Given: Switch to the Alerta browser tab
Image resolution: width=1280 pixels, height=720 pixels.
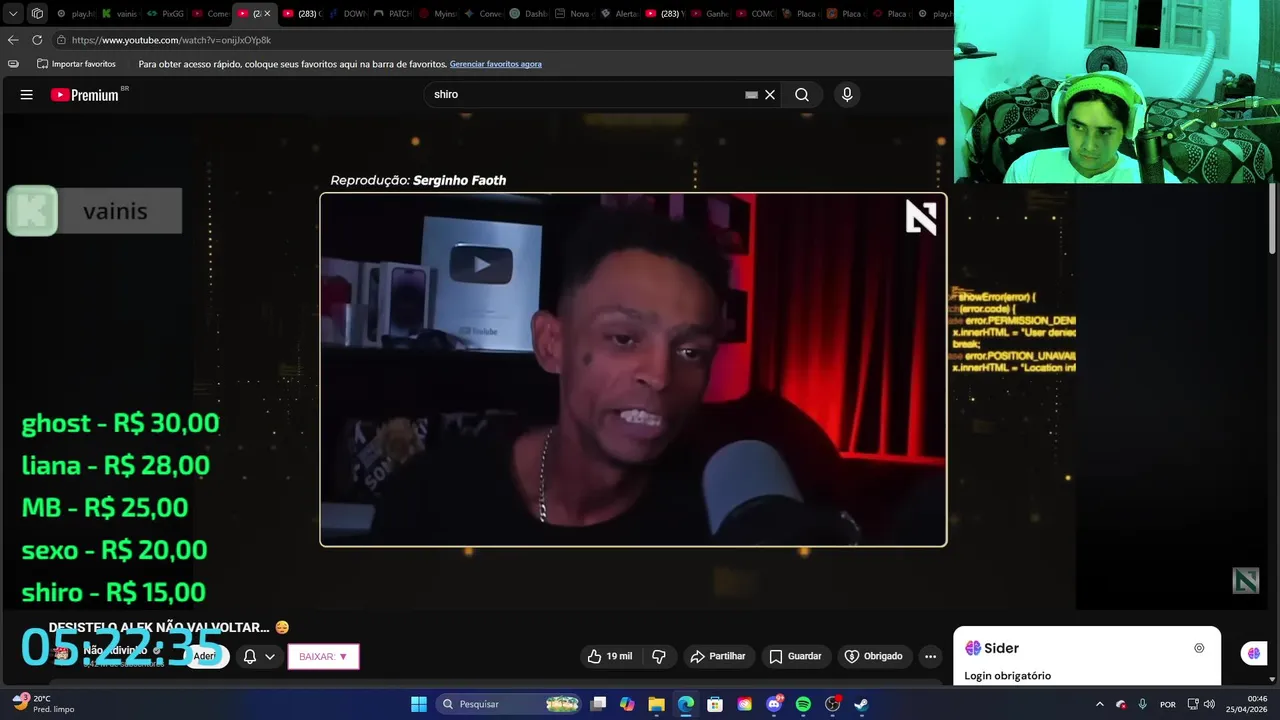Looking at the screenshot, I should pyautogui.click(x=619, y=14).
